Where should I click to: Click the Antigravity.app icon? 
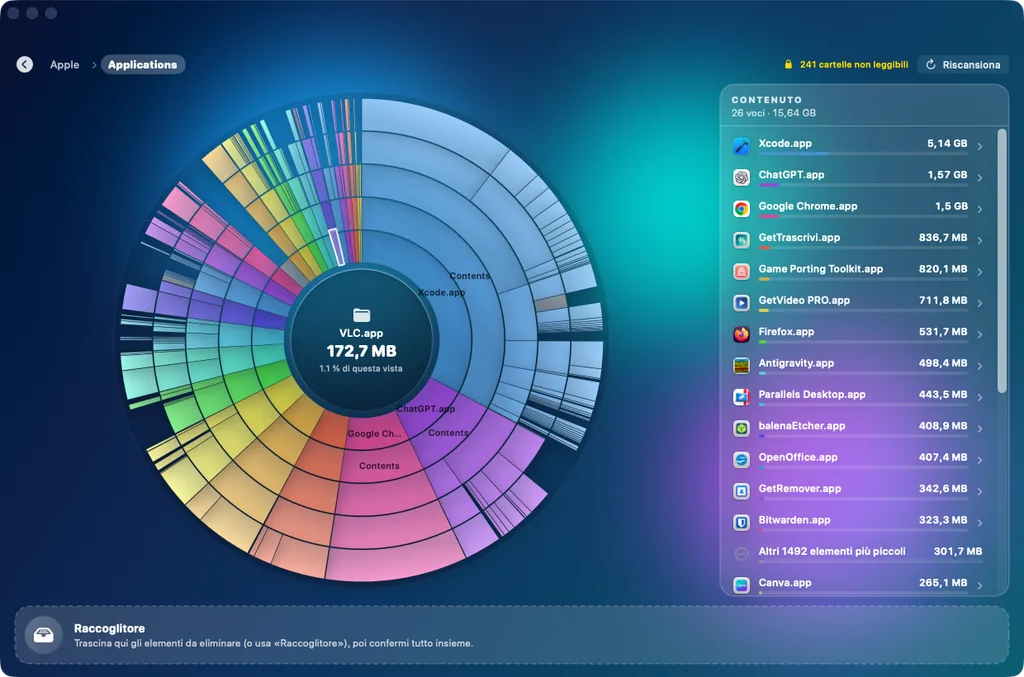coord(741,365)
